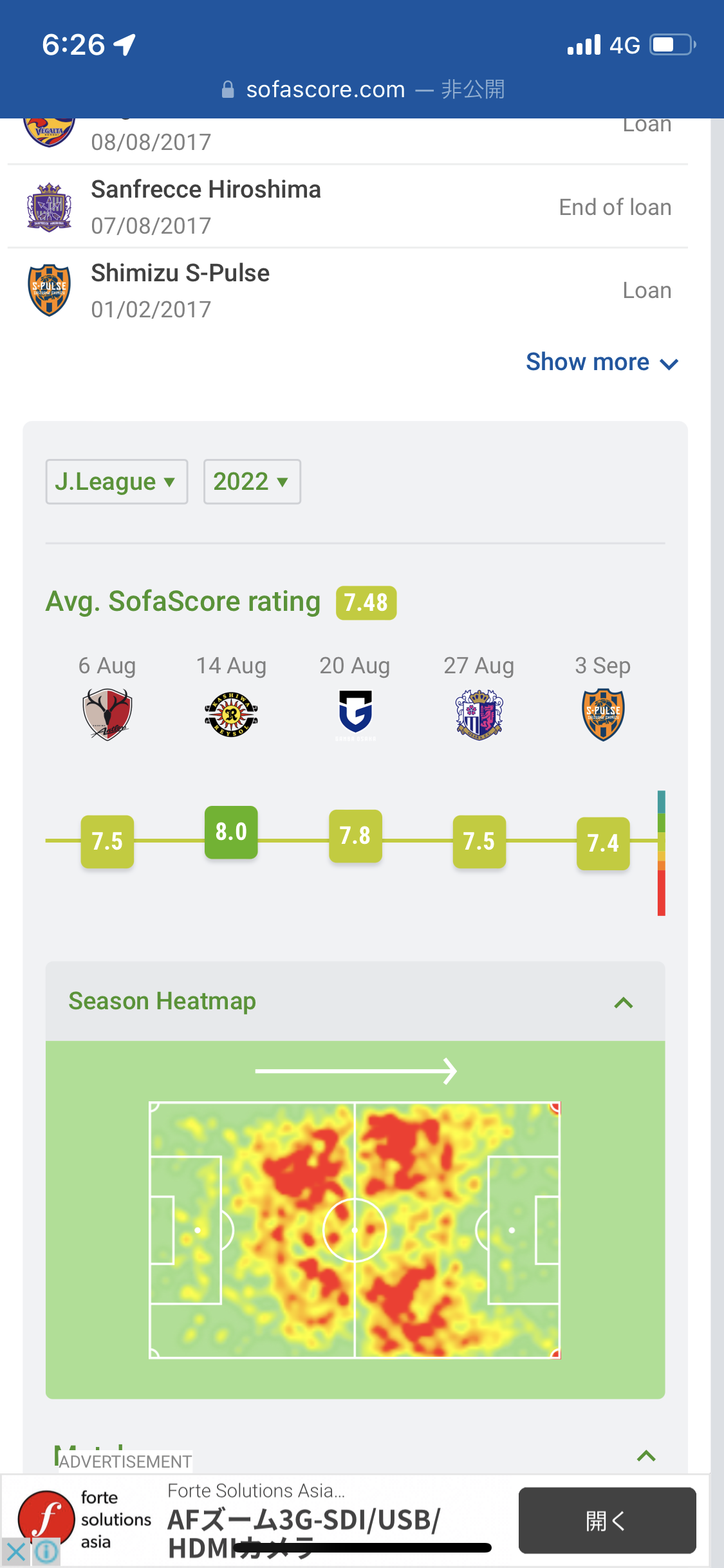
Task: Open the J.League tournament dropdown
Action: [116, 481]
